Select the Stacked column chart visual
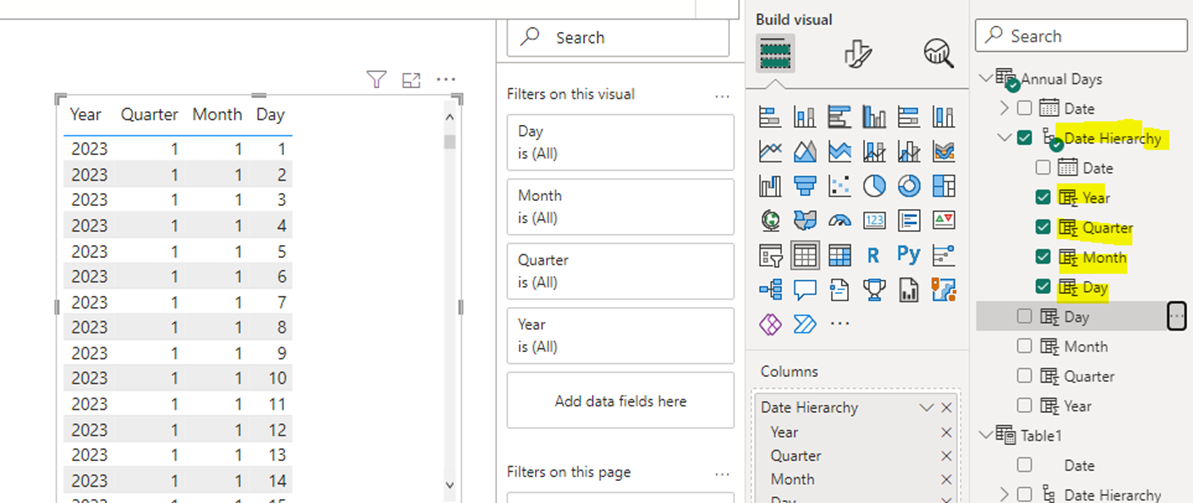Screen dimensions: 1193x503 [x=804, y=116]
